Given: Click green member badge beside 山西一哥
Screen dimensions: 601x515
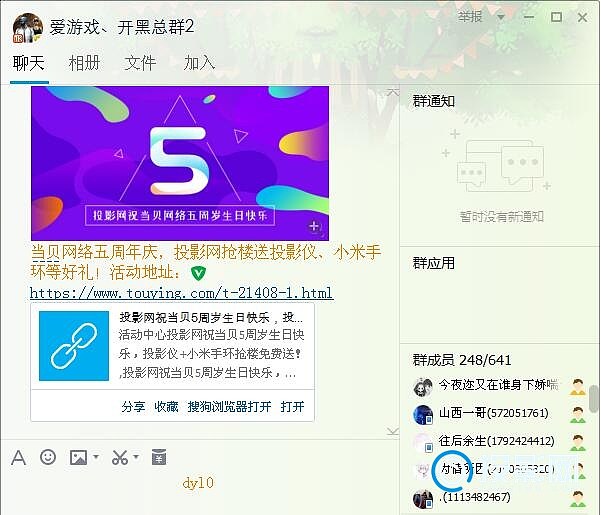Looking at the screenshot, I should coord(578,414).
